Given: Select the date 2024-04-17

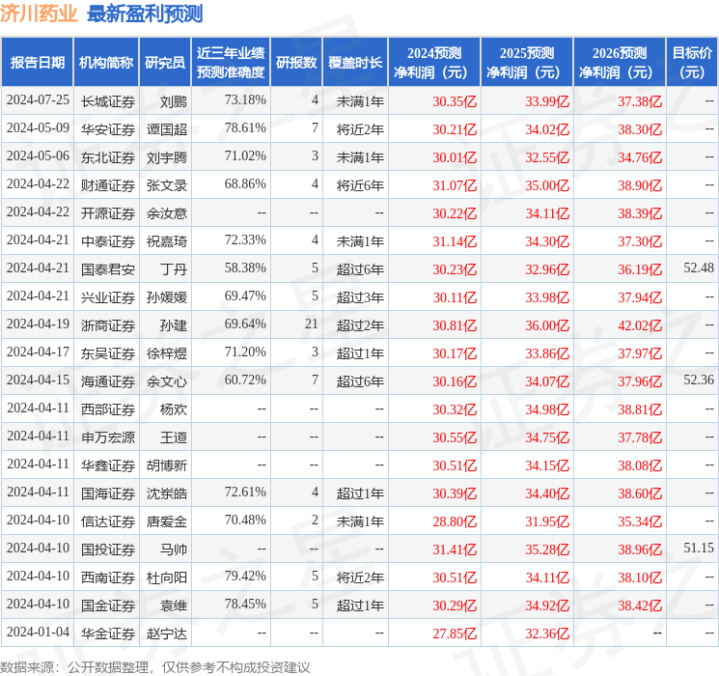Looking at the screenshot, I should tap(38, 352).
